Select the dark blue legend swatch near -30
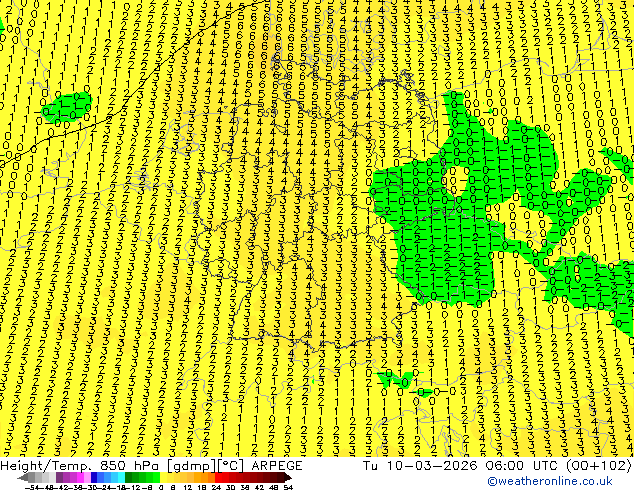This screenshot has width=634, height=490. pos(94,477)
